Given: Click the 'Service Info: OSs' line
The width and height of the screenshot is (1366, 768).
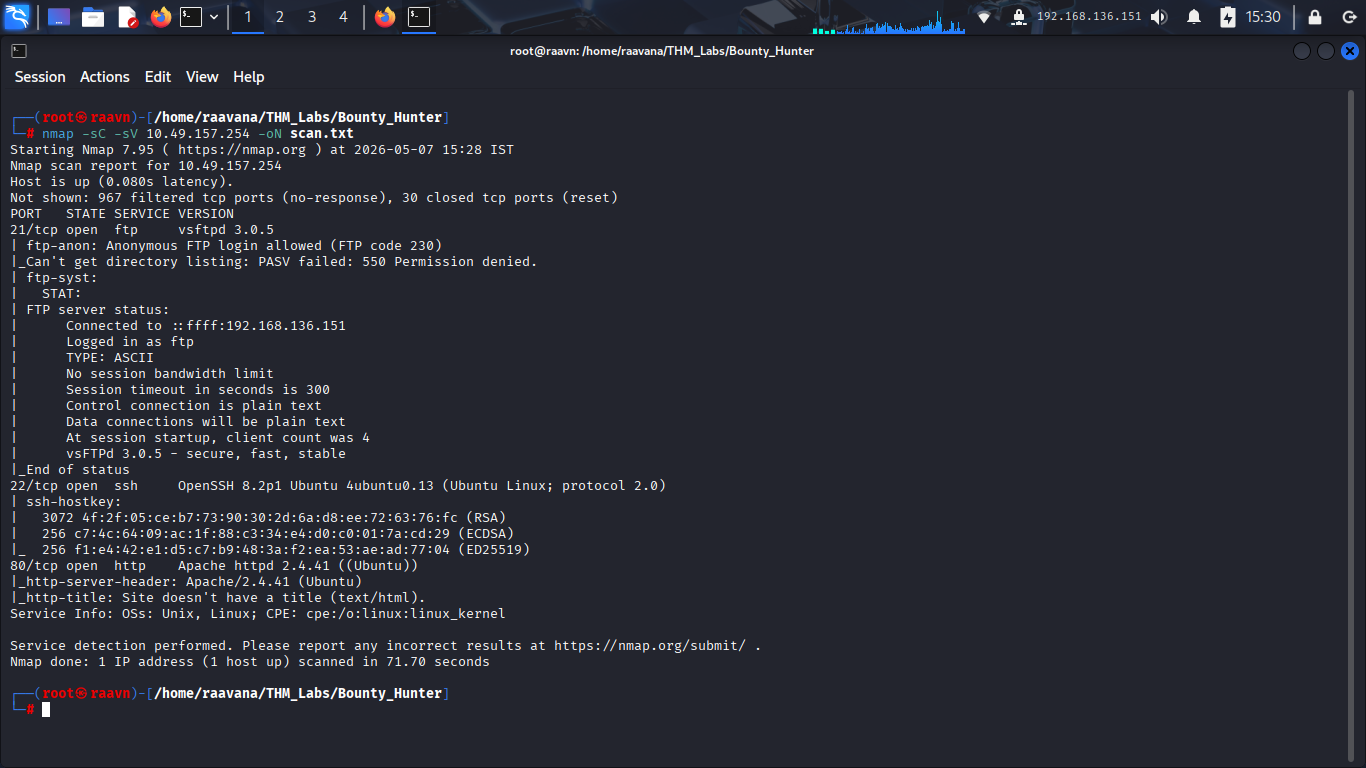Looking at the screenshot, I should pyautogui.click(x=258, y=614).
